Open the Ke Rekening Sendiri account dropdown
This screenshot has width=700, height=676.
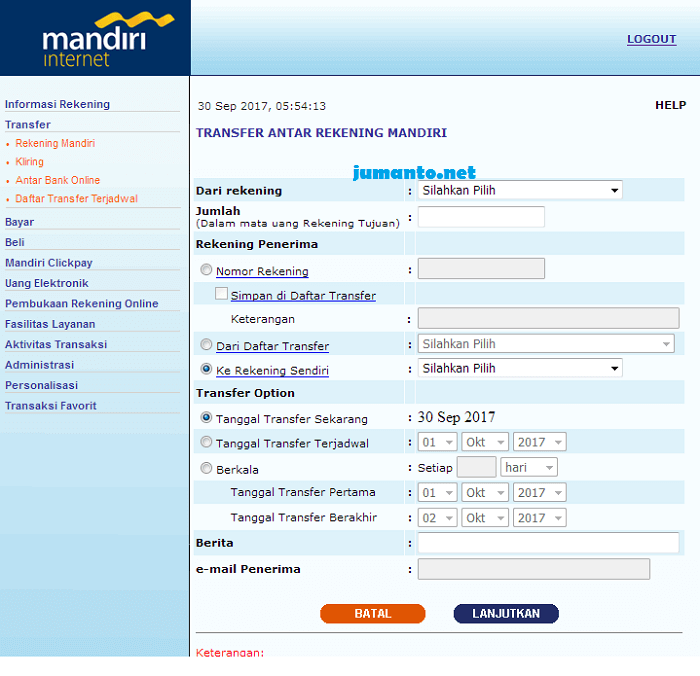tap(520, 368)
